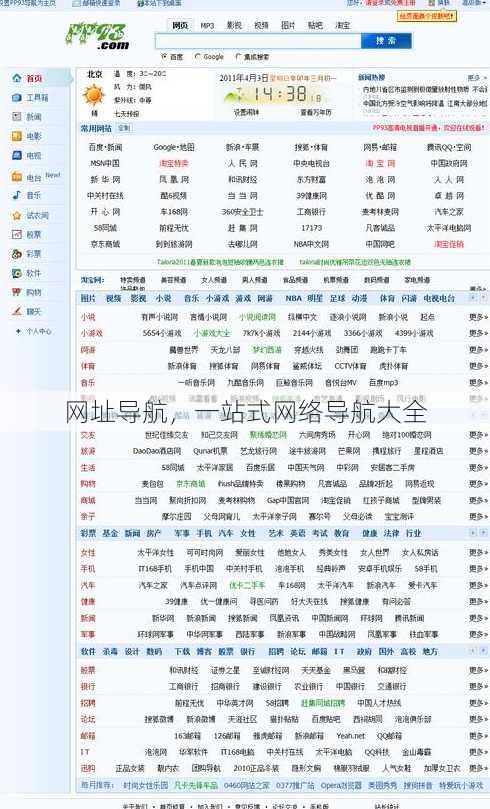This screenshot has width=490, height=809.
Task: Click the PP93.com logo
Action: pyautogui.click(x=97, y=37)
